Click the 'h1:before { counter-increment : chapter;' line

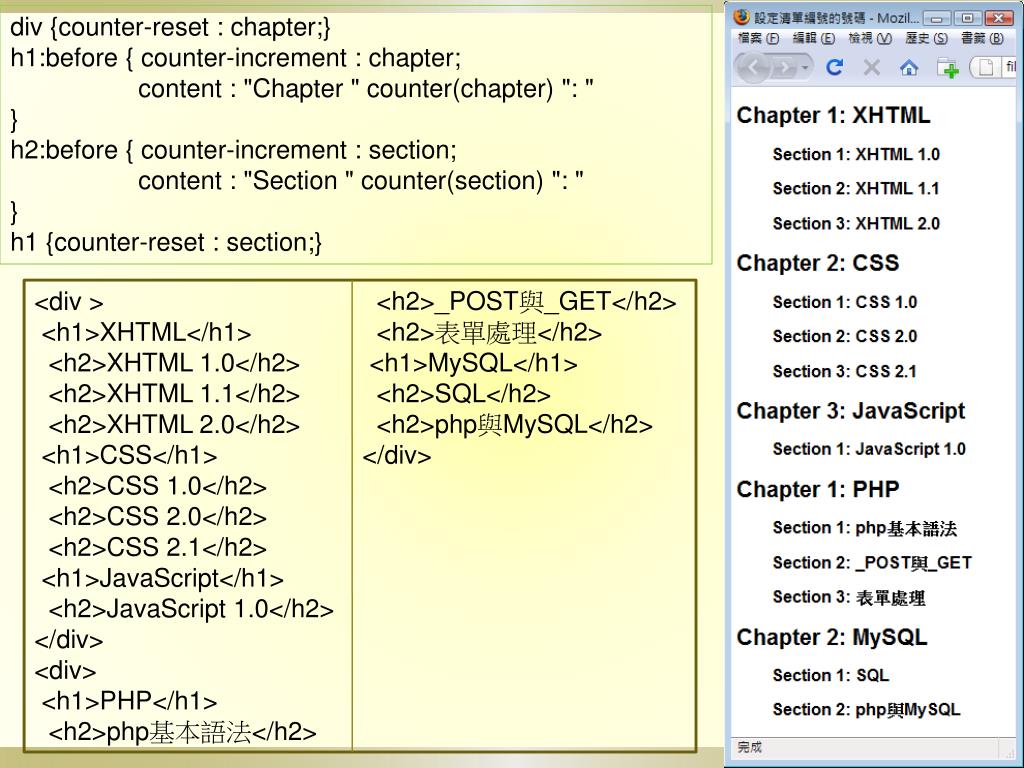pyautogui.click(x=236, y=58)
